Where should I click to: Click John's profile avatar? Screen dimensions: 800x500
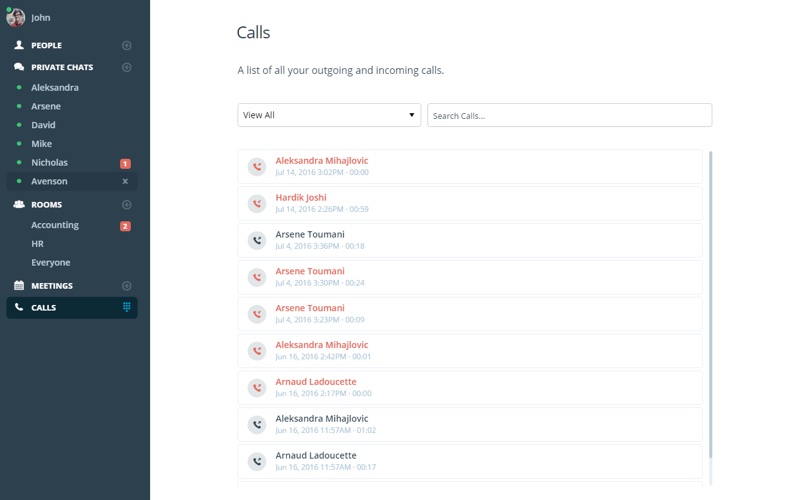point(15,17)
